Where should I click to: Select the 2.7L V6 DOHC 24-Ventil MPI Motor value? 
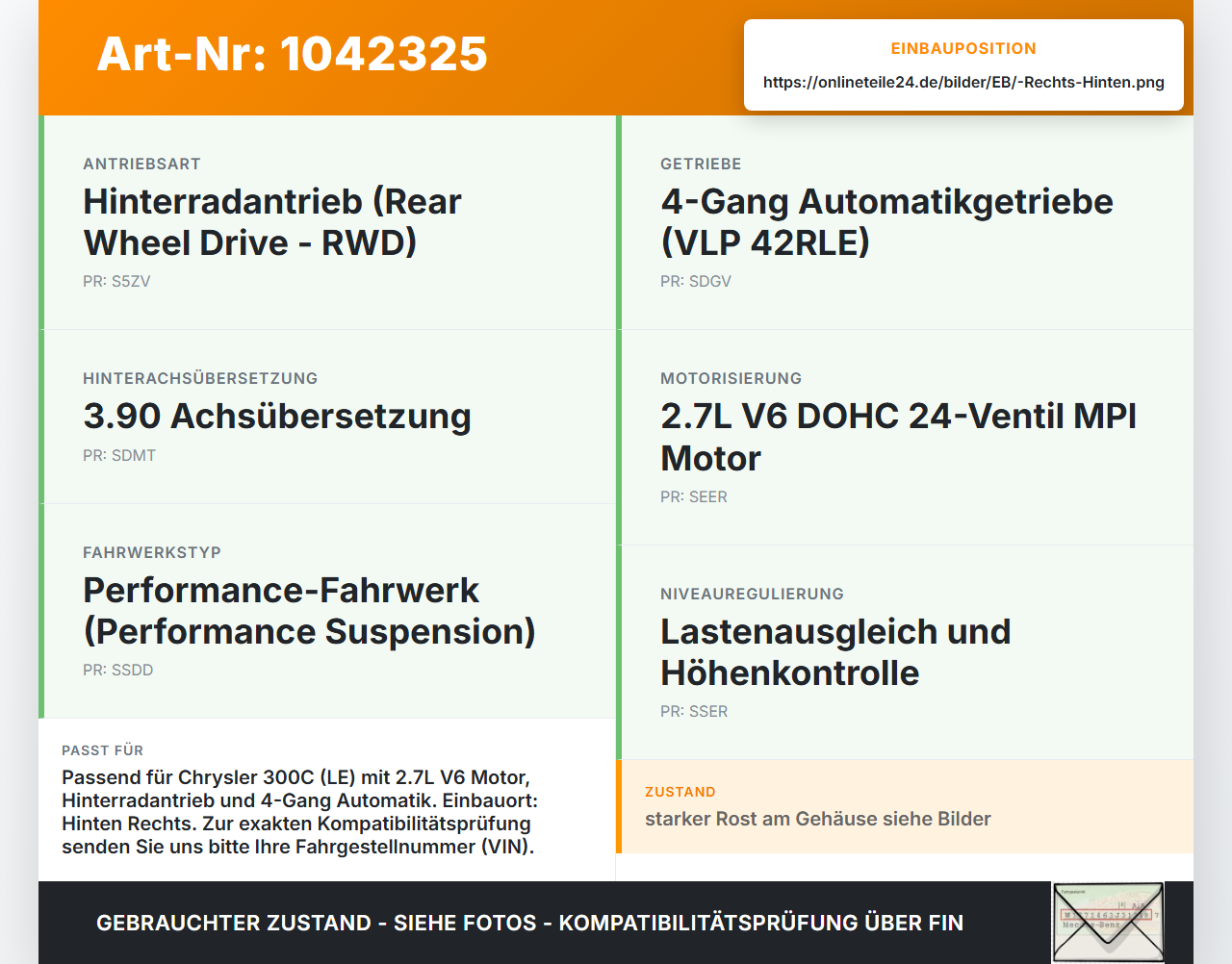(899, 437)
